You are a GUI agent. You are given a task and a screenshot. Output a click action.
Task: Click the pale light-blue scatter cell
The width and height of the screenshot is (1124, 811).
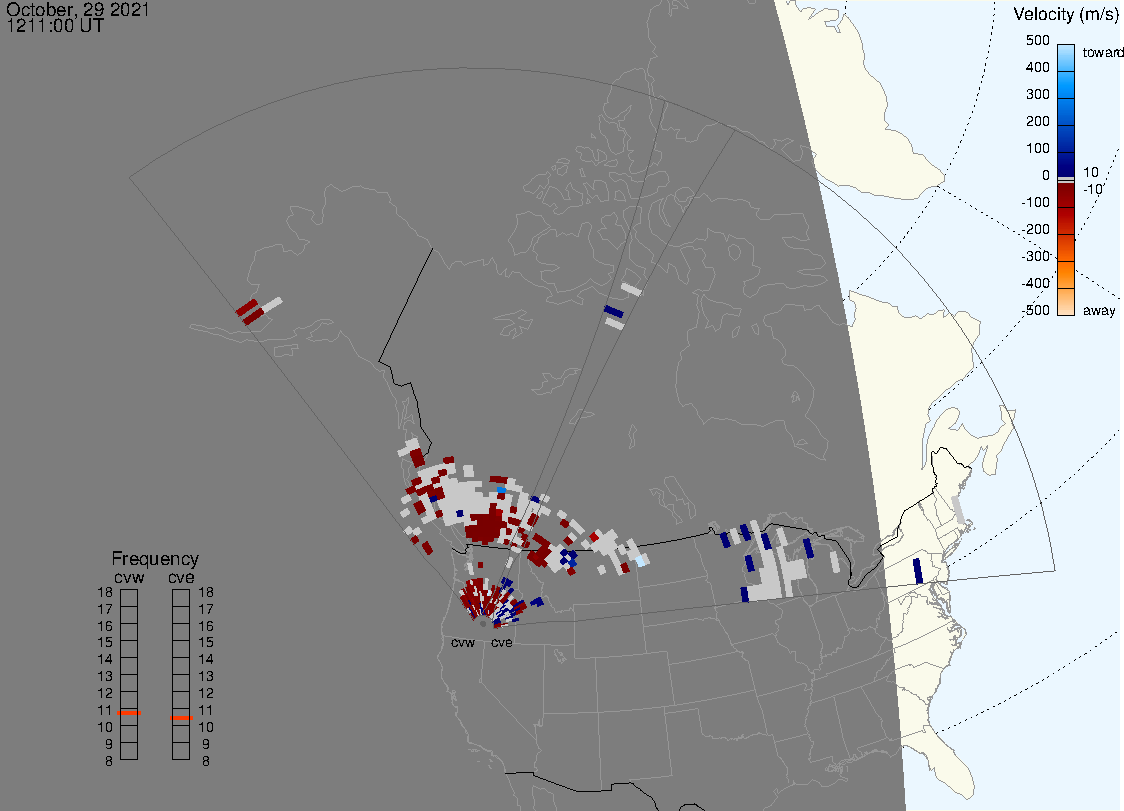[640, 561]
